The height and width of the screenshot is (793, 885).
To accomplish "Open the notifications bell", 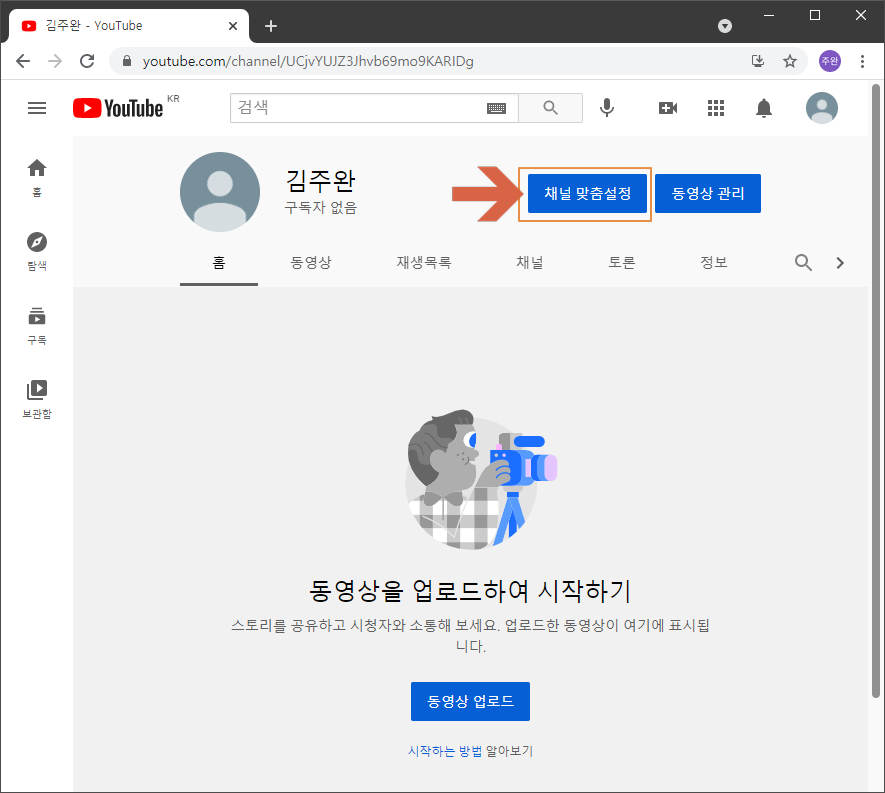I will pyautogui.click(x=764, y=108).
